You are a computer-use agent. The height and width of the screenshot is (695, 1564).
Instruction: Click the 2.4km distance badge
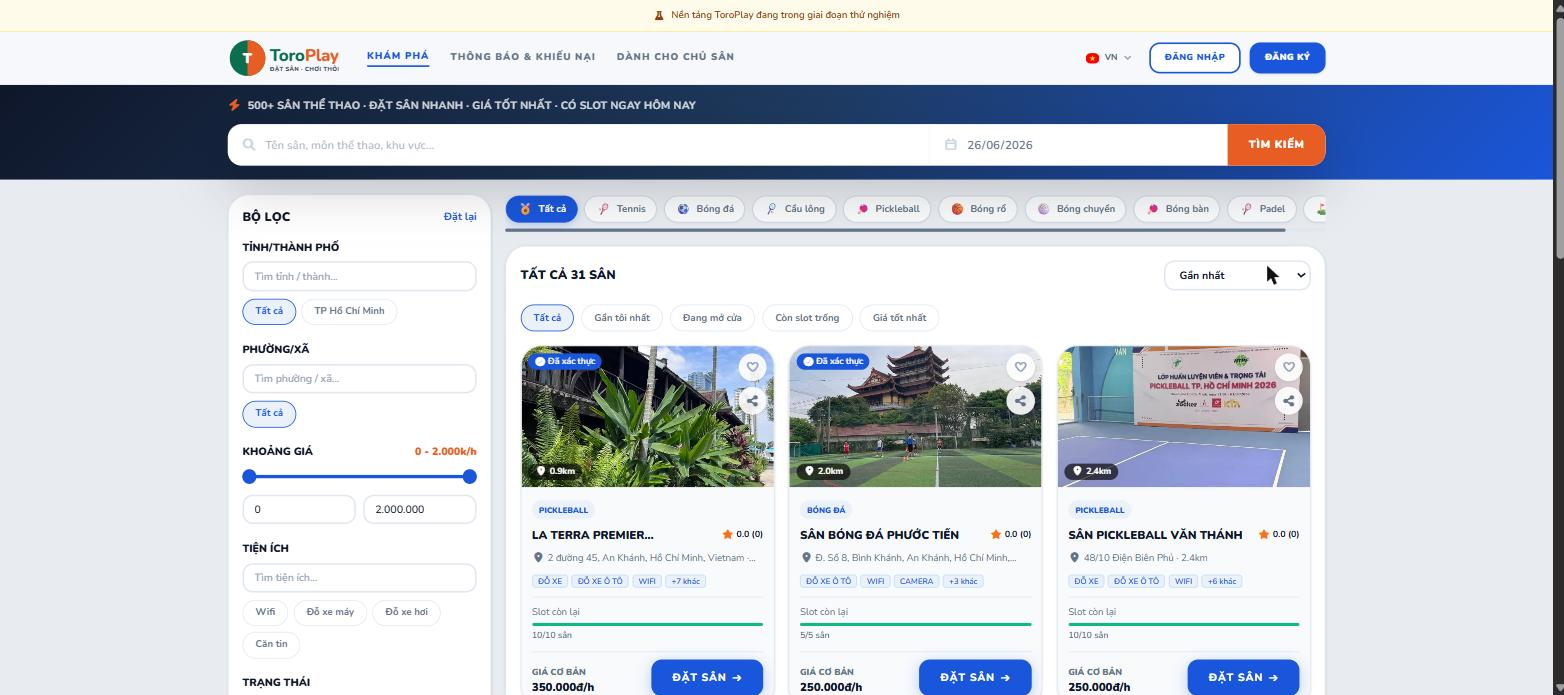[x=1093, y=471]
